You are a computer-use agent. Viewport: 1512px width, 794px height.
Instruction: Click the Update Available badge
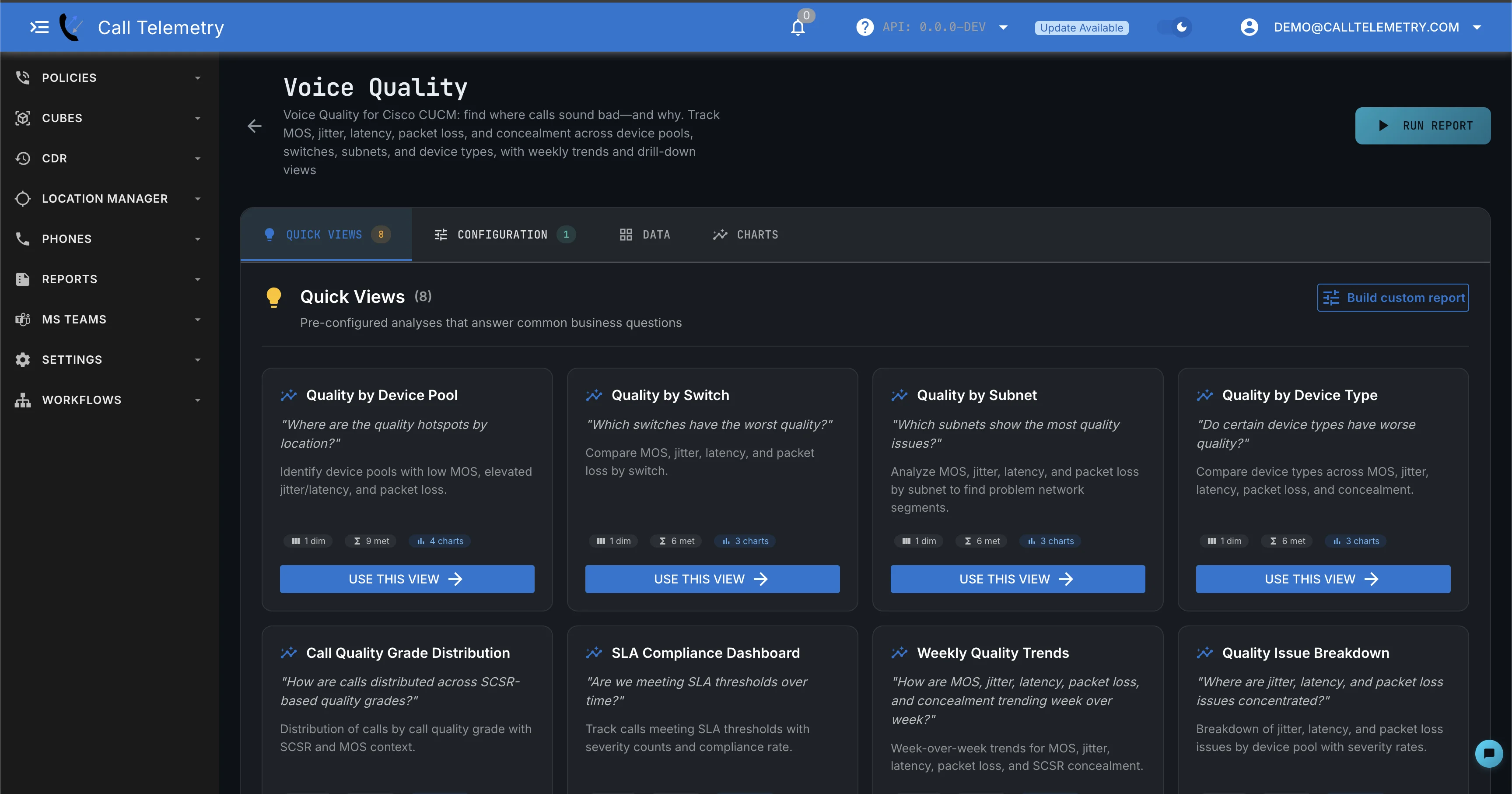pyautogui.click(x=1081, y=28)
